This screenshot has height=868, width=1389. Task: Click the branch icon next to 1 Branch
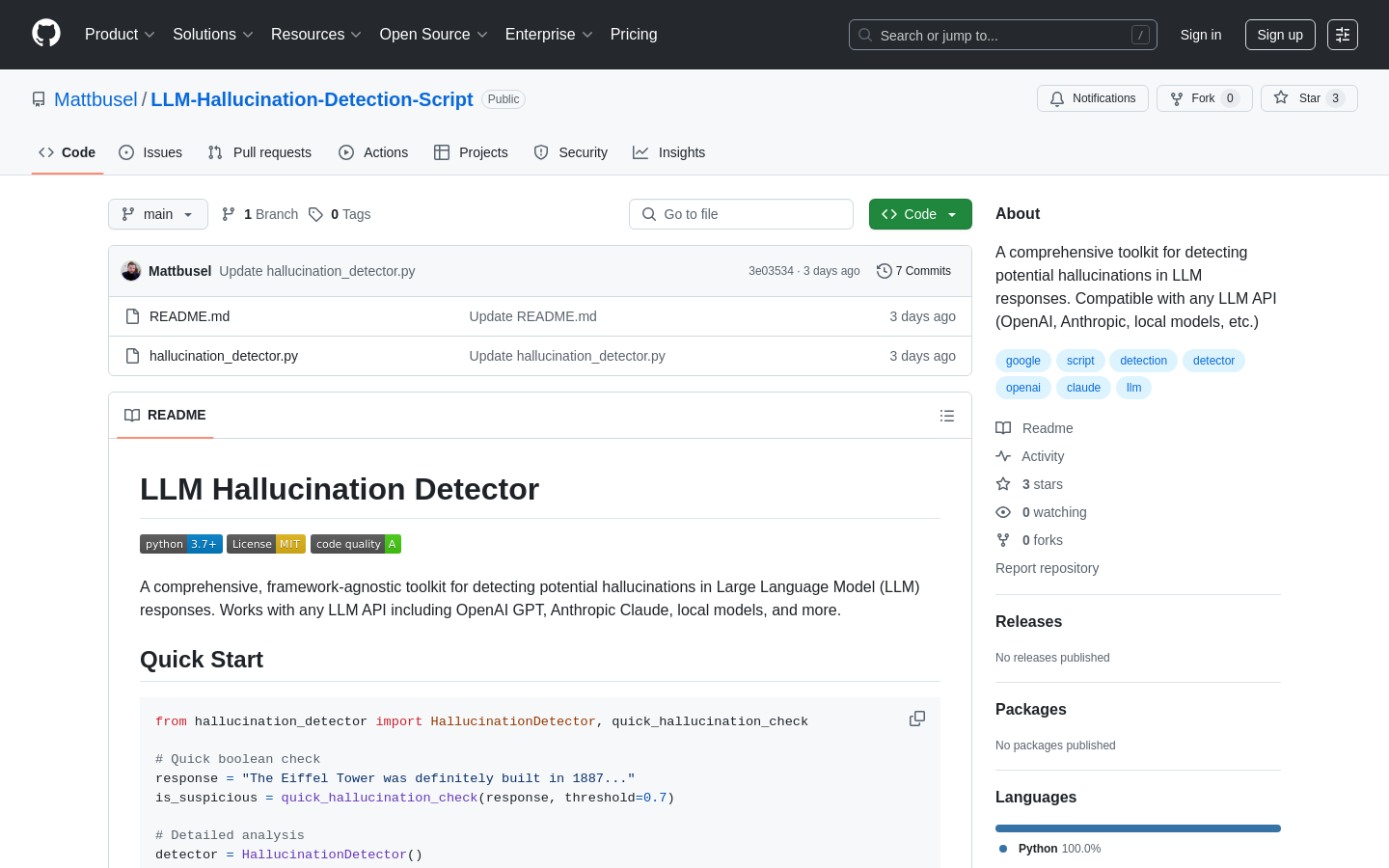[x=229, y=214]
